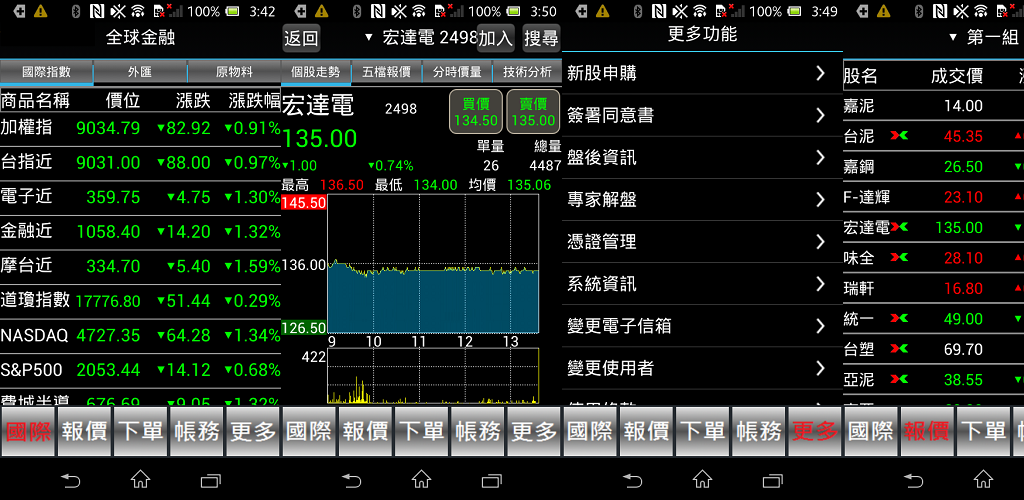Viewport: 1024px width, 500px height.
Task: Open the group dropdown before 第一組
Action: click(953, 38)
